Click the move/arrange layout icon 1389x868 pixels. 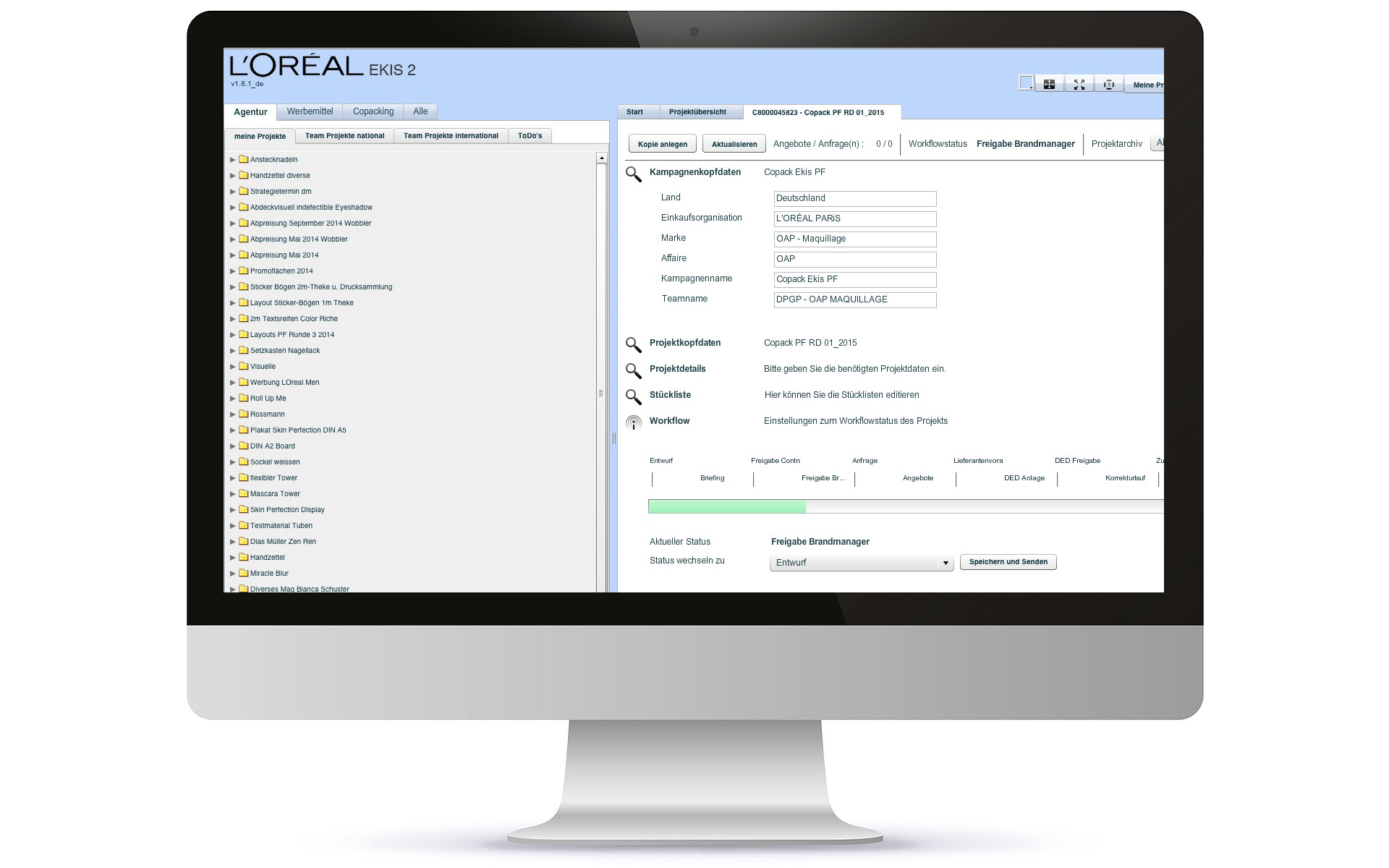coord(1049,85)
